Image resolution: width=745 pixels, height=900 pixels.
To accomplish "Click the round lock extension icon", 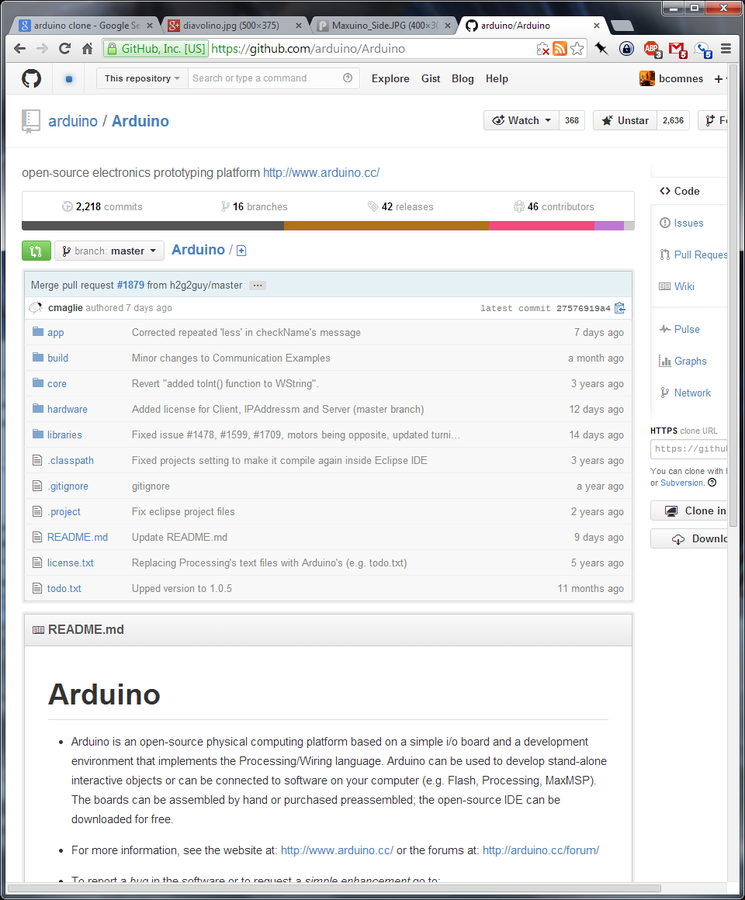I will click(x=626, y=49).
